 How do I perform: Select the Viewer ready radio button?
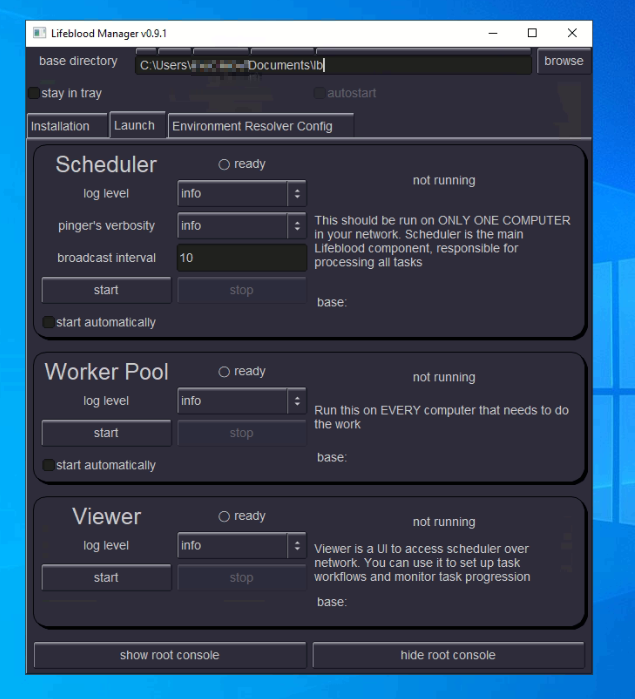[x=224, y=517]
